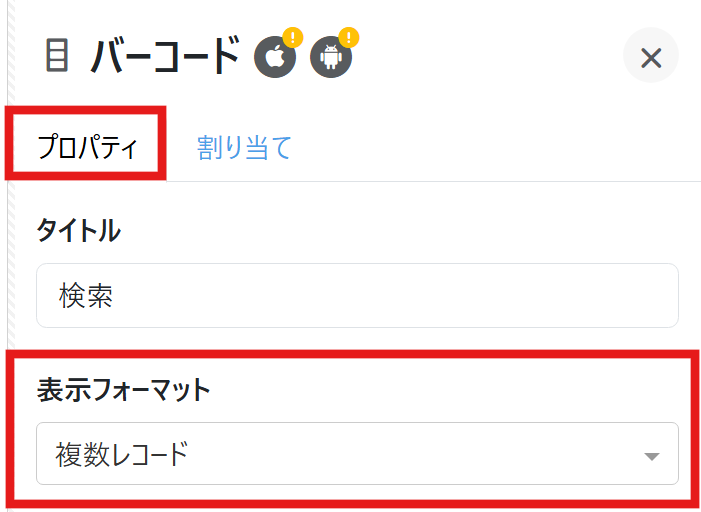Click the 複数レコード selected value text

[122, 455]
